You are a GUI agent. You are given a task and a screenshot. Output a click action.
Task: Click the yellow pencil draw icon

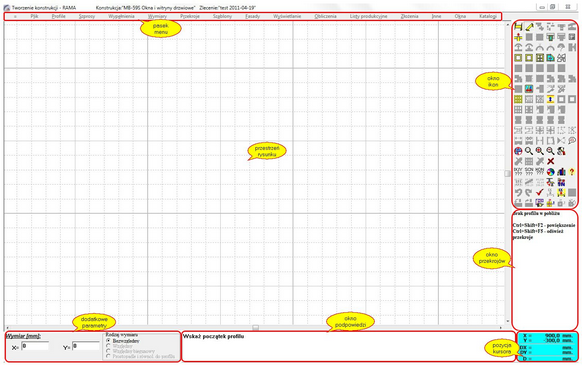(529, 26)
